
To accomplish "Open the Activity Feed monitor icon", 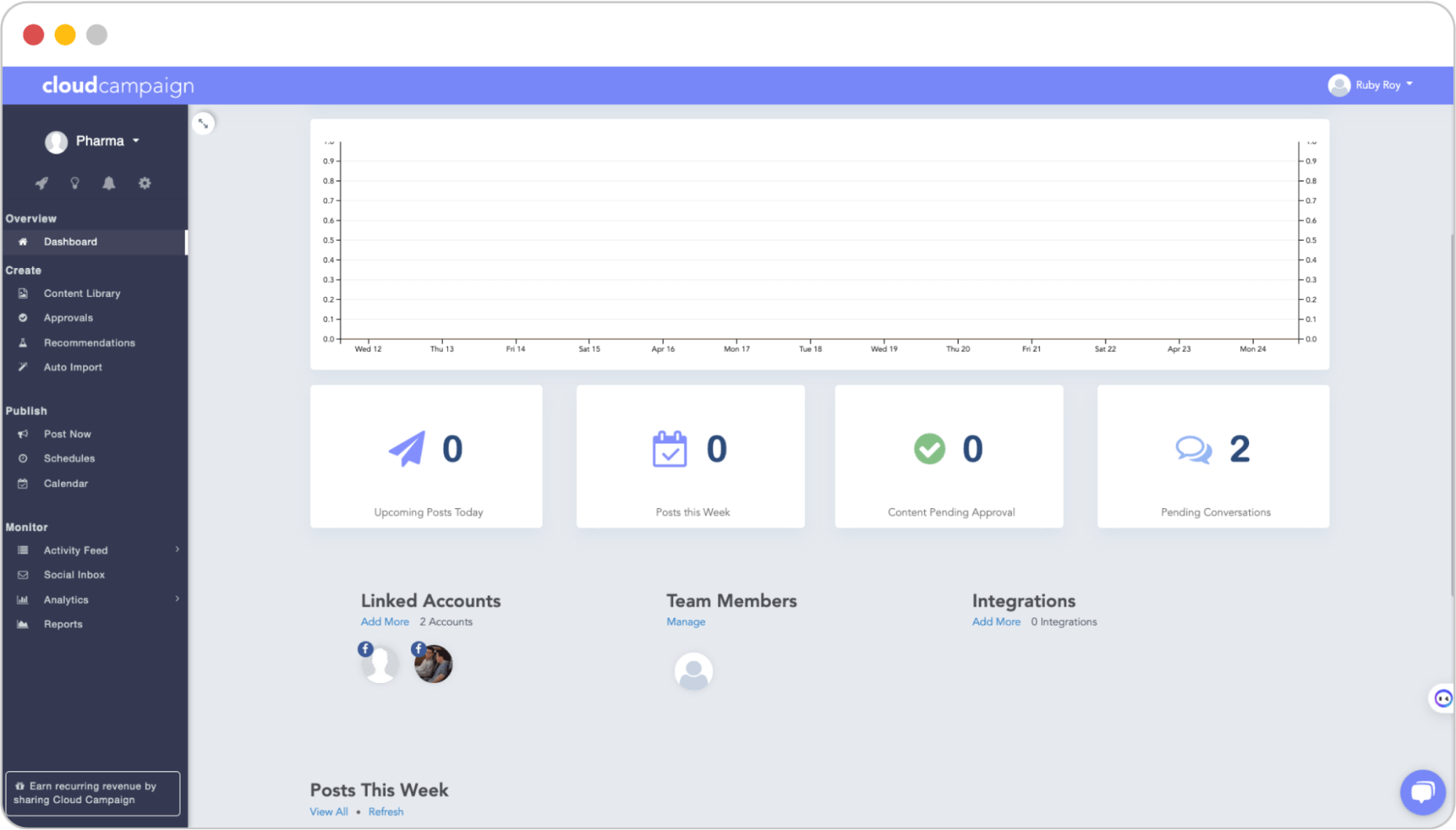I will pos(22,550).
